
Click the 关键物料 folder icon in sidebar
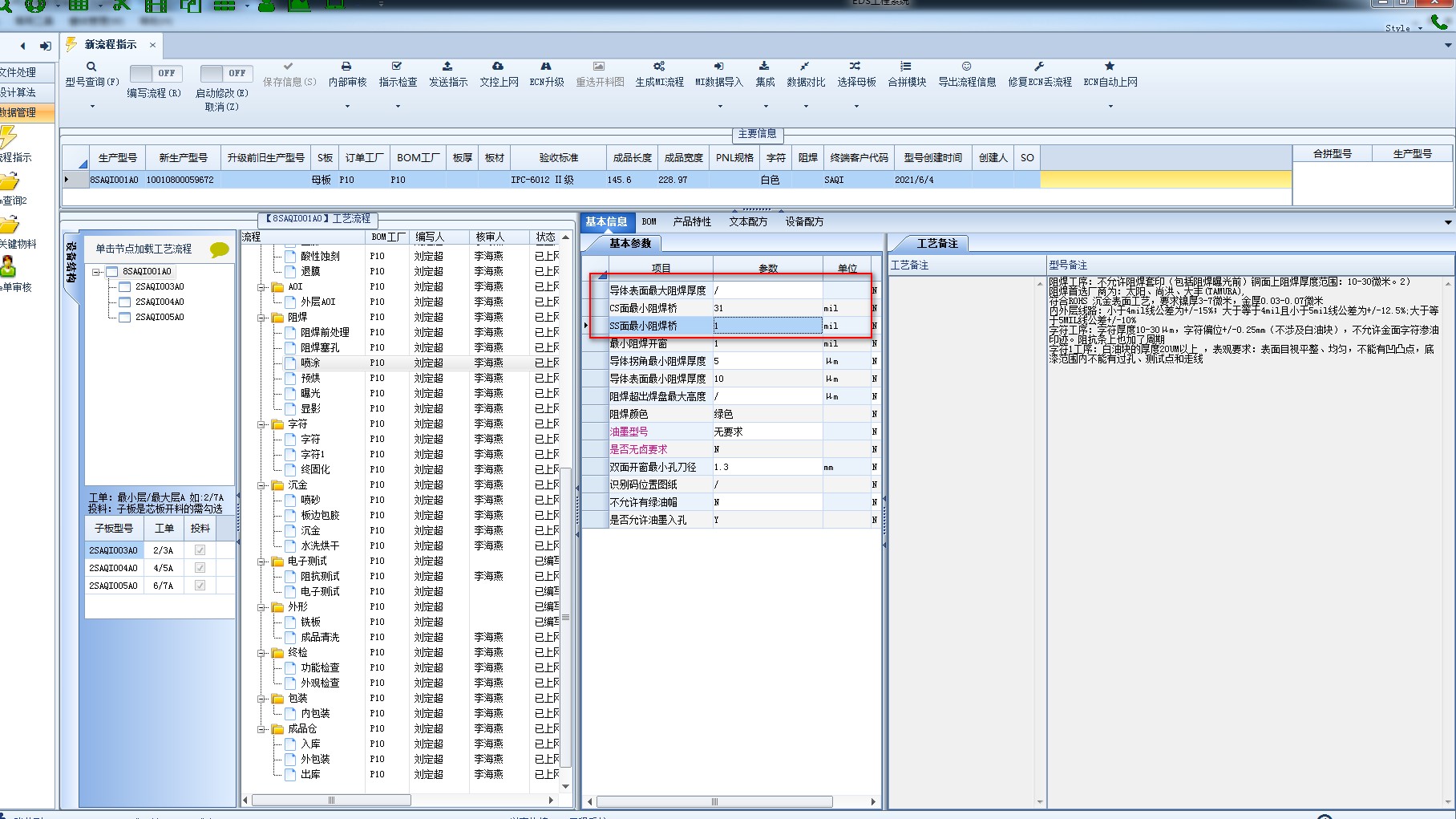click(x=9, y=225)
